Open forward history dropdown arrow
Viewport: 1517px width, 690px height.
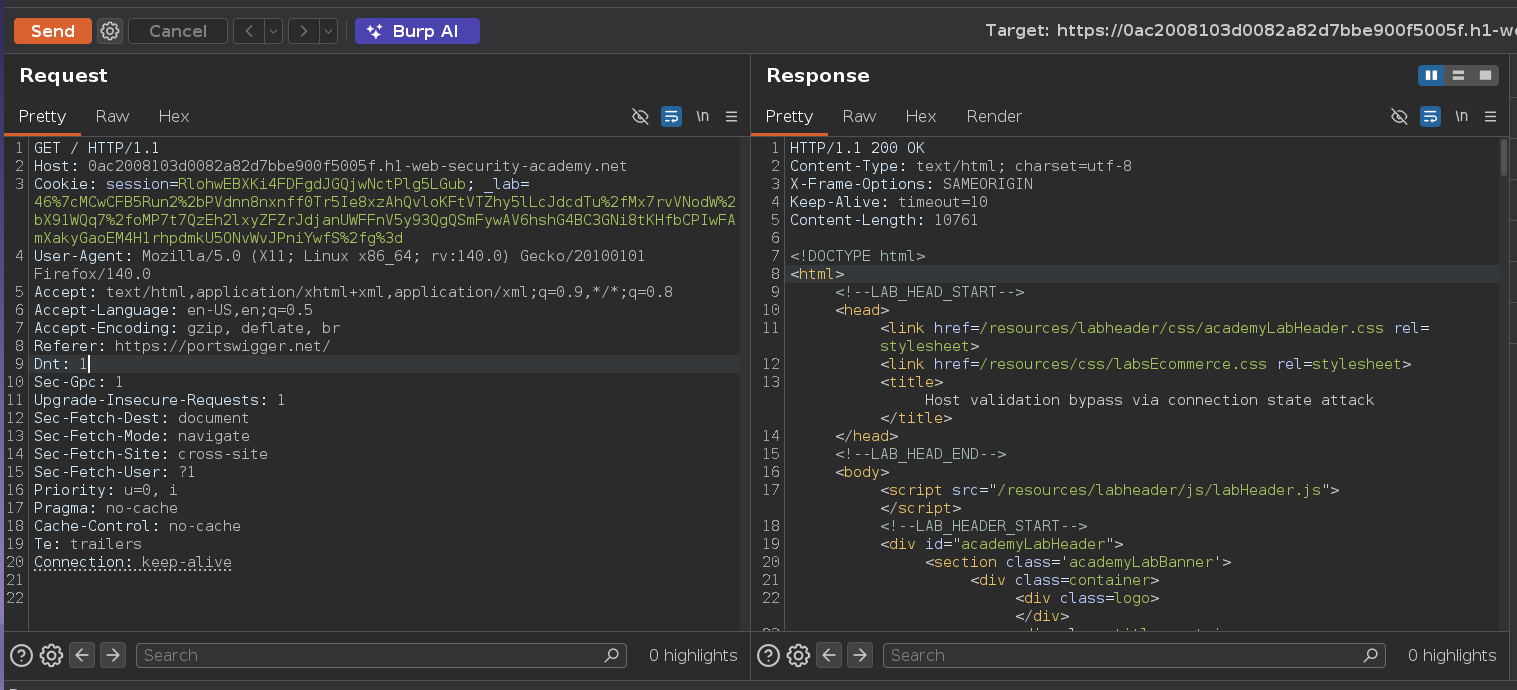click(328, 31)
